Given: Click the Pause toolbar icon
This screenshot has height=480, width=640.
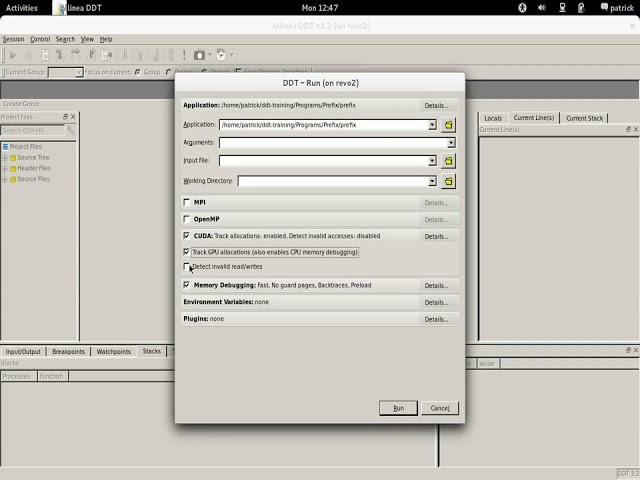Looking at the screenshot, I should [x=29, y=55].
